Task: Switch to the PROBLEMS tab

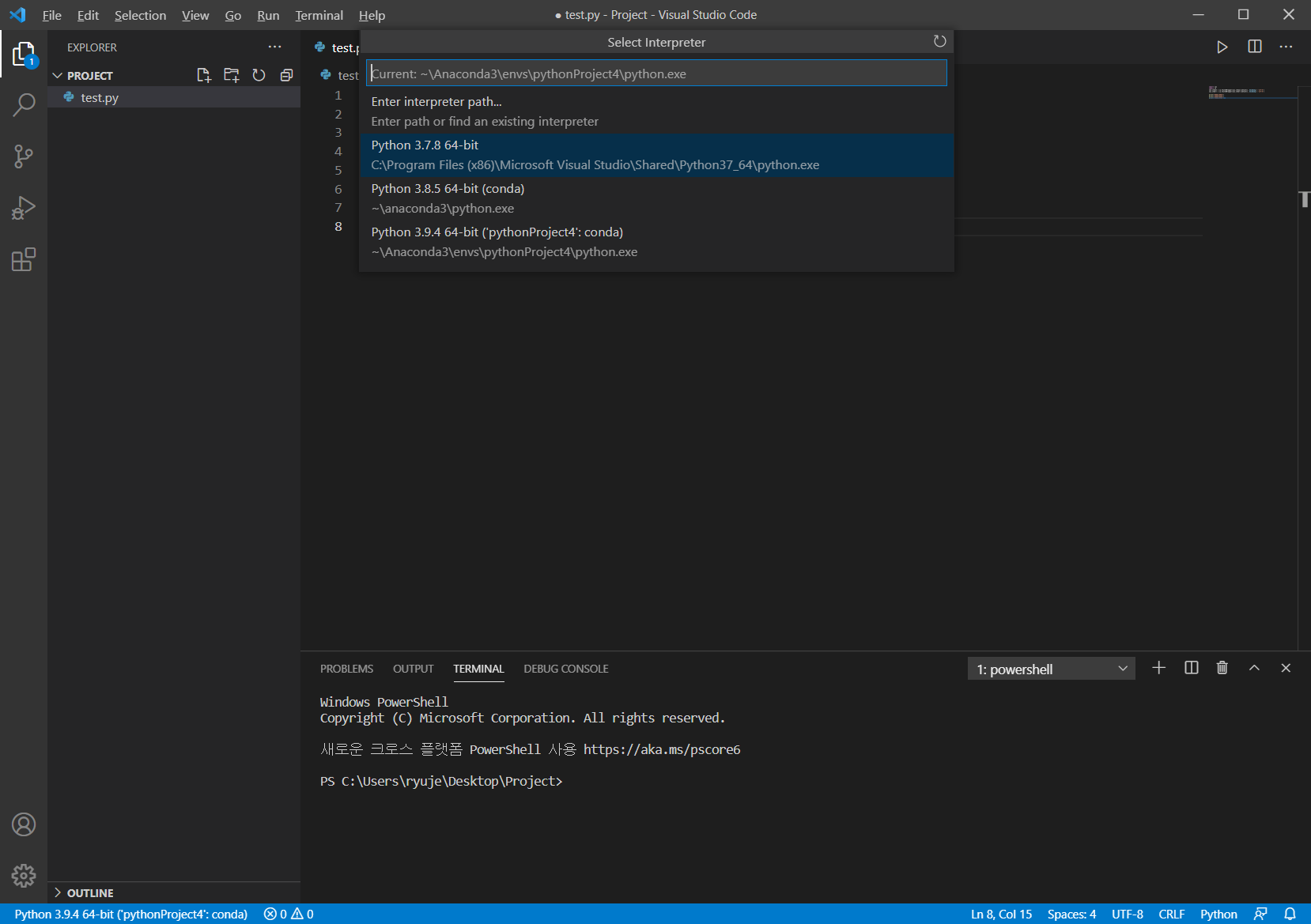Action: coord(346,669)
